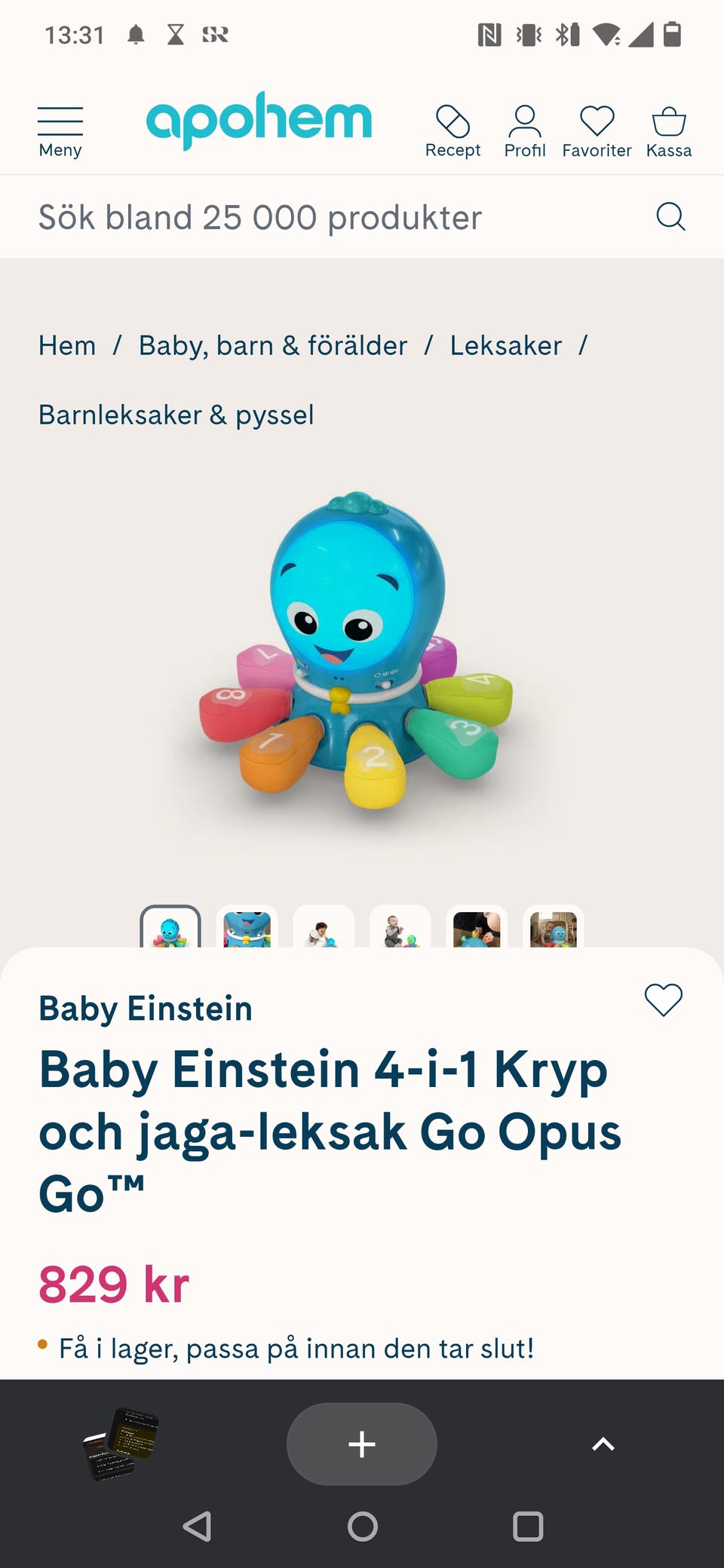Add the product to favorites with the heart toggle

tap(664, 1000)
